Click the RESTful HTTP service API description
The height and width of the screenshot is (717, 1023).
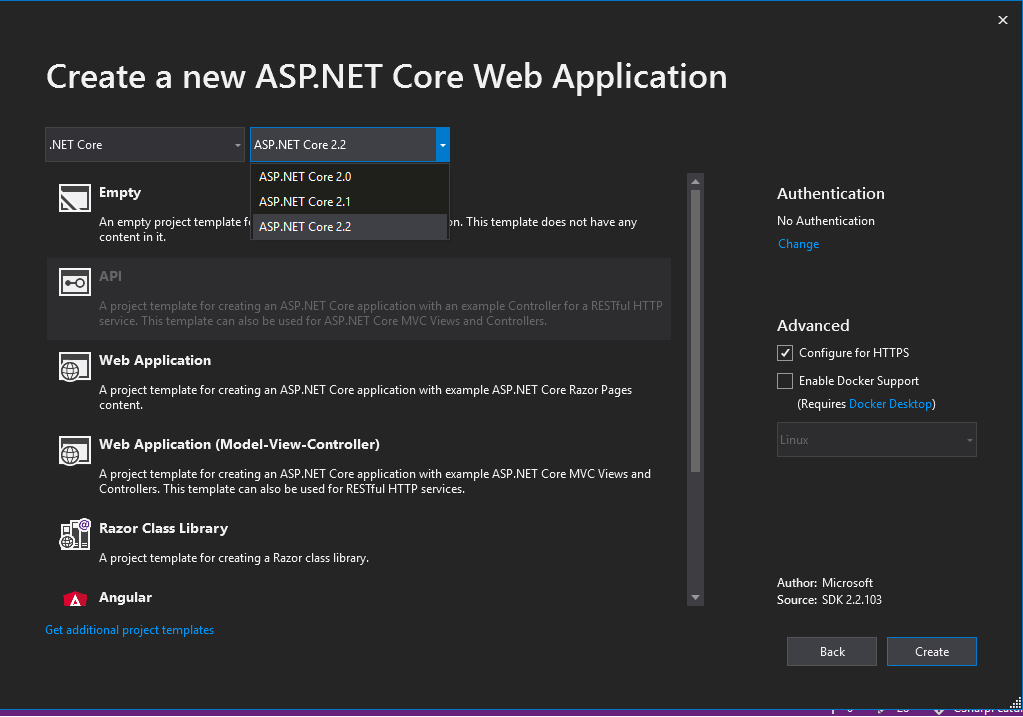(x=381, y=313)
